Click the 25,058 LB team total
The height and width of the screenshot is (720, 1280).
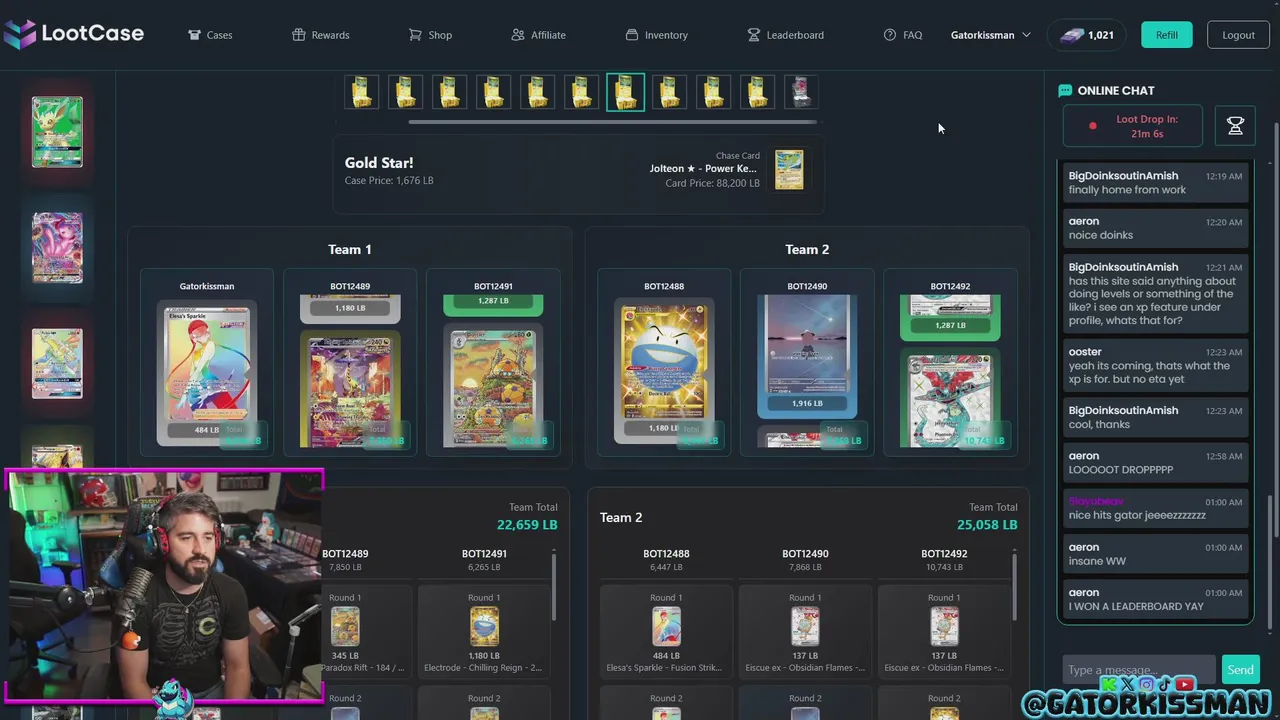987,525
